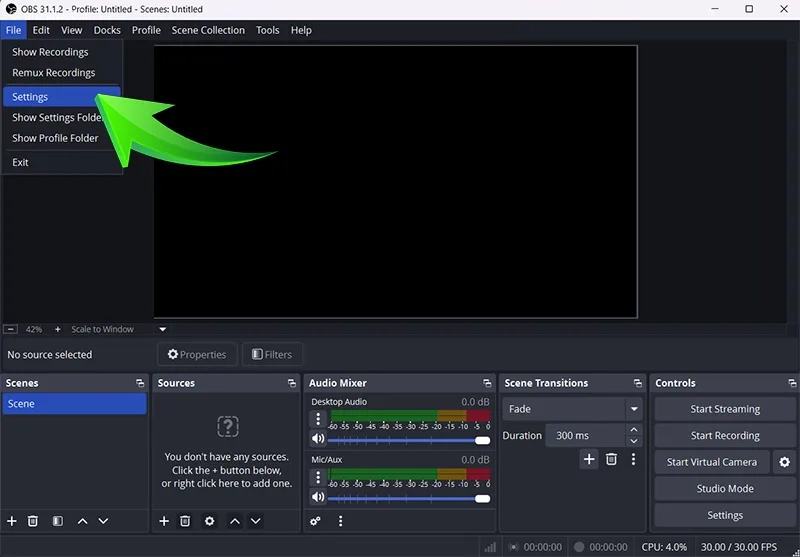Select Settings in the File menu
800x557 pixels.
30,97
